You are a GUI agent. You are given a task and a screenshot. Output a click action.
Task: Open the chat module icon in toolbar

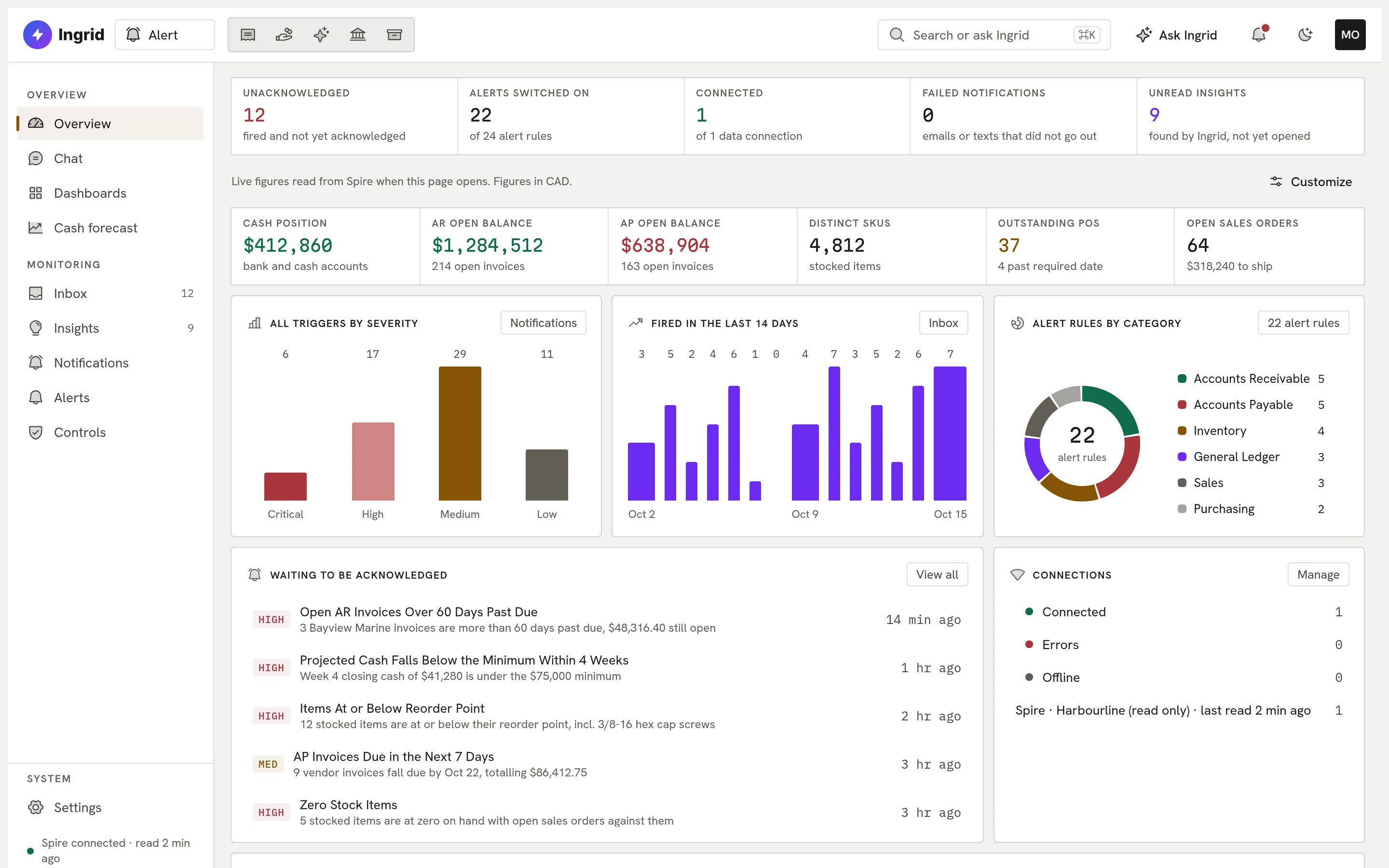248,35
